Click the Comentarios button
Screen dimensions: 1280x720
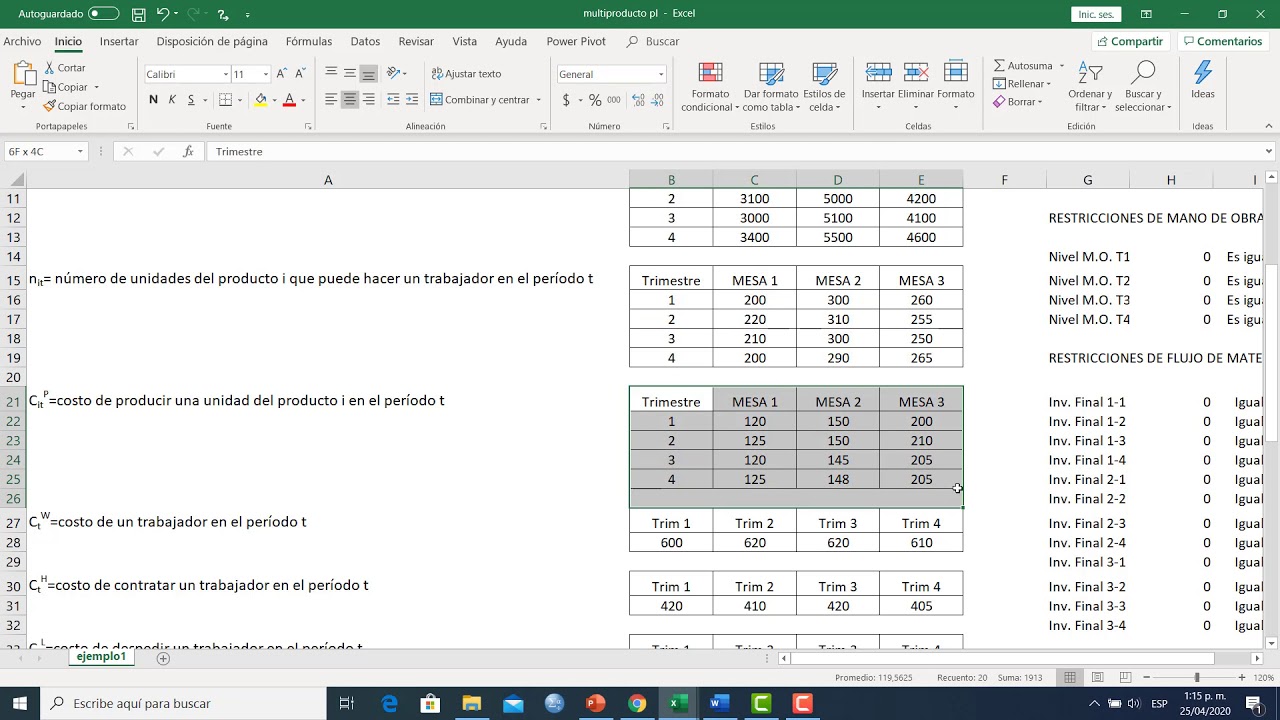tap(1222, 42)
